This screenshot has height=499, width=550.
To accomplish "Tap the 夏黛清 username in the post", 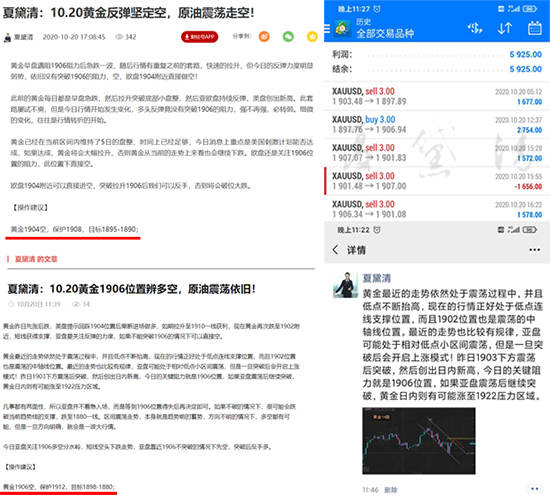I will coord(377,278).
